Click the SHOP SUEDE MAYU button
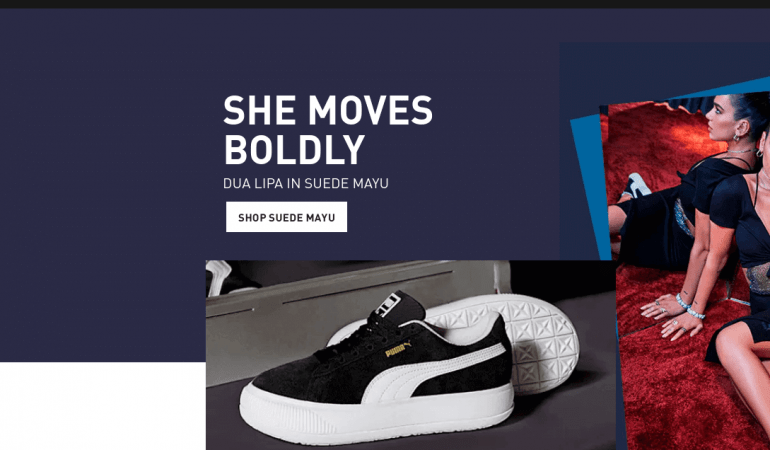Image resolution: width=770 pixels, height=450 pixels. 286,217
